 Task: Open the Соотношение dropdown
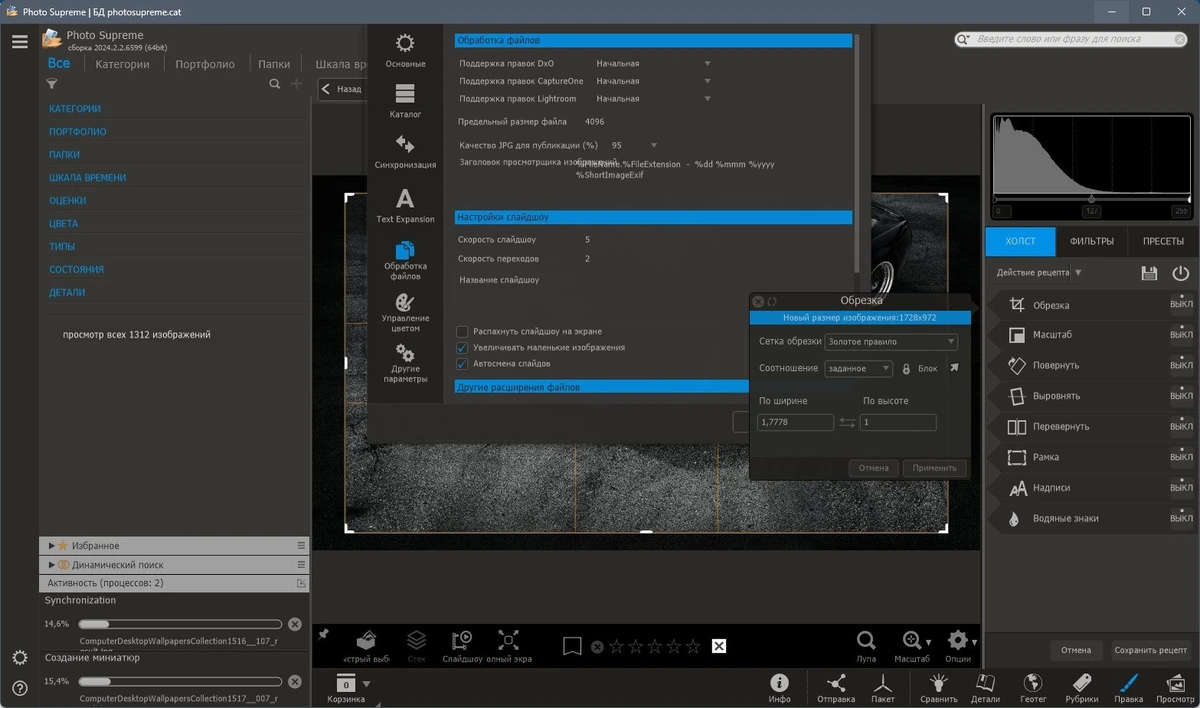(x=858, y=368)
